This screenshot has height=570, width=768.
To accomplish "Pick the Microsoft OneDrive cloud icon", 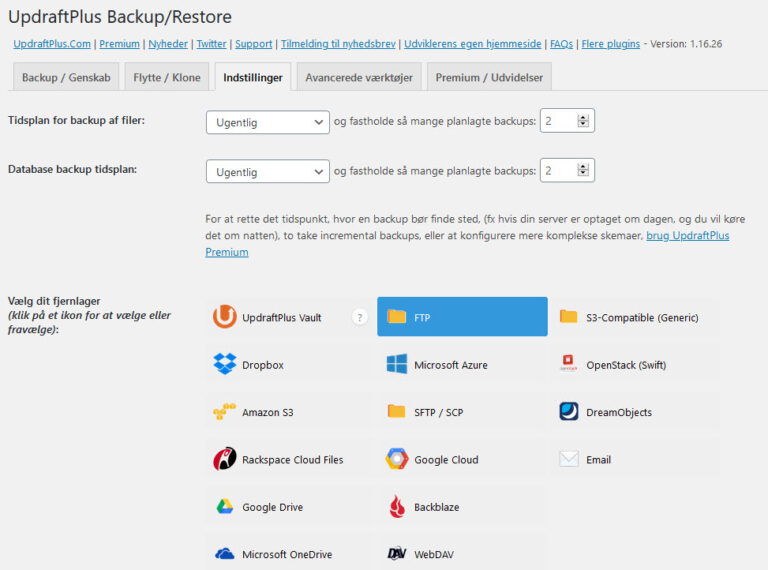I will 225,554.
